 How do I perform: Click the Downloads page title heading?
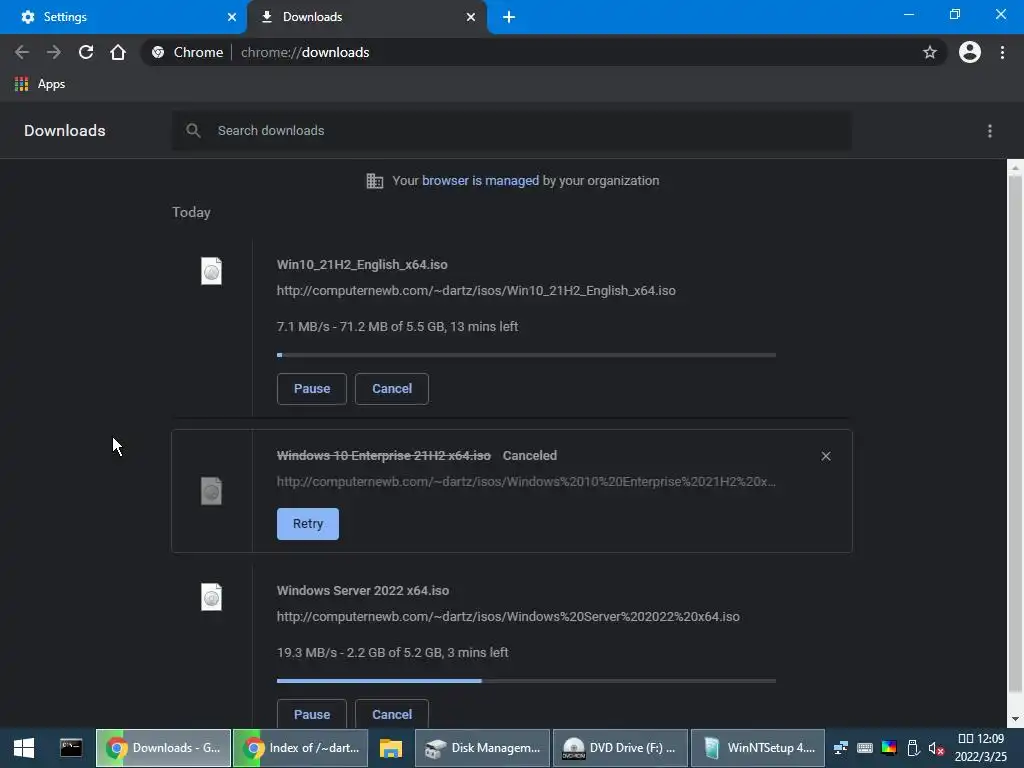pyautogui.click(x=65, y=131)
